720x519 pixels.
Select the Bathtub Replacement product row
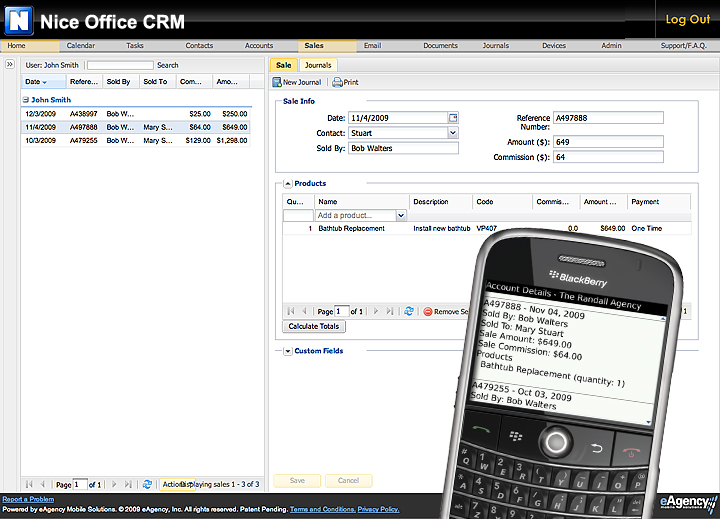(487, 228)
